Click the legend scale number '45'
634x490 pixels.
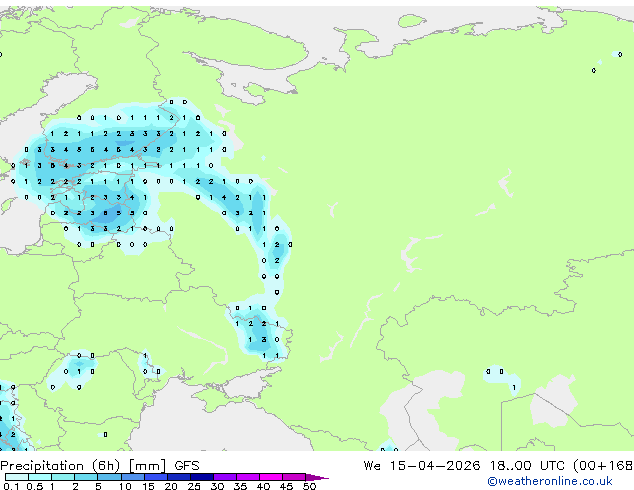[287, 486]
